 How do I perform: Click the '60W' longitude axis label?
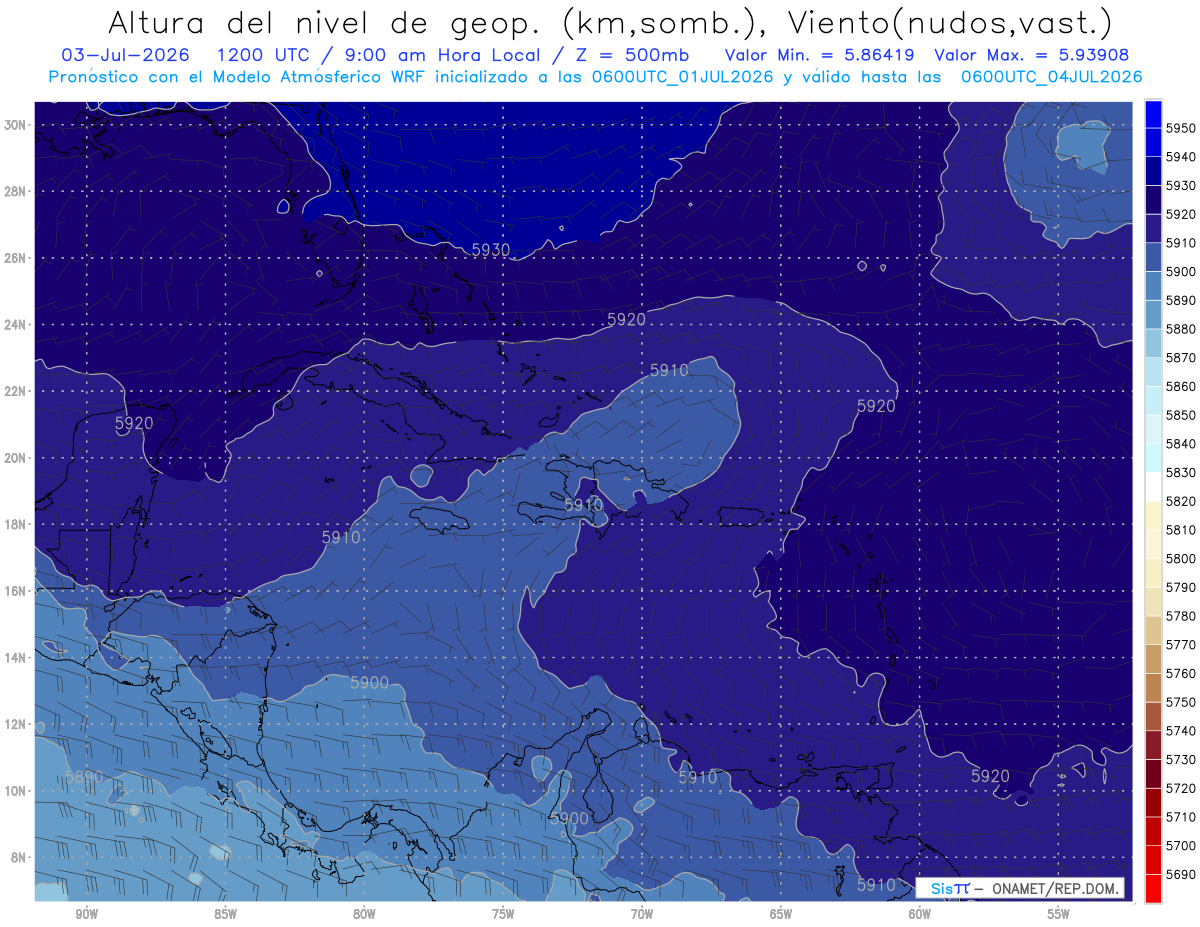[920, 914]
